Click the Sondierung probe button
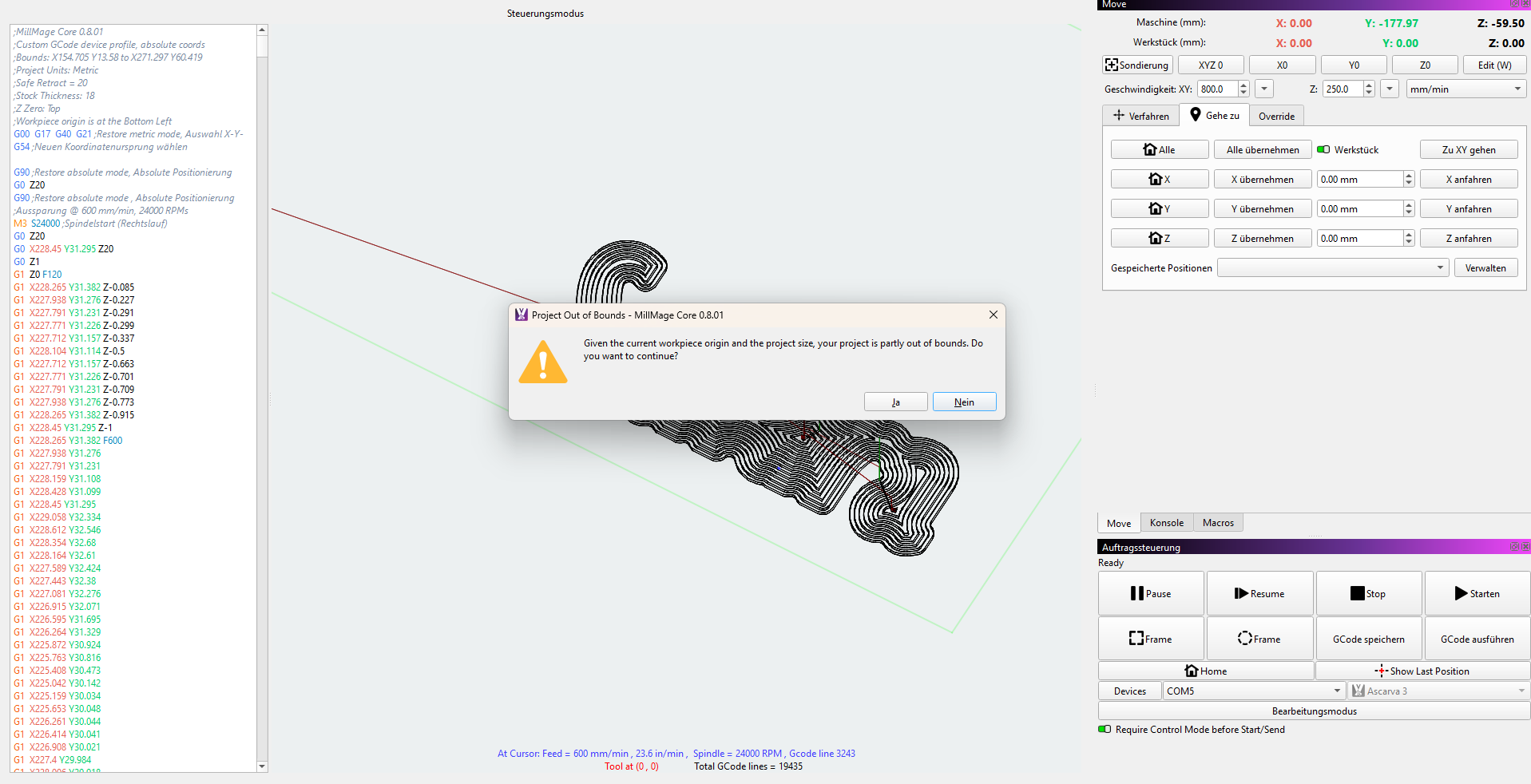Screen dimensions: 1531x784 (x=1137, y=65)
